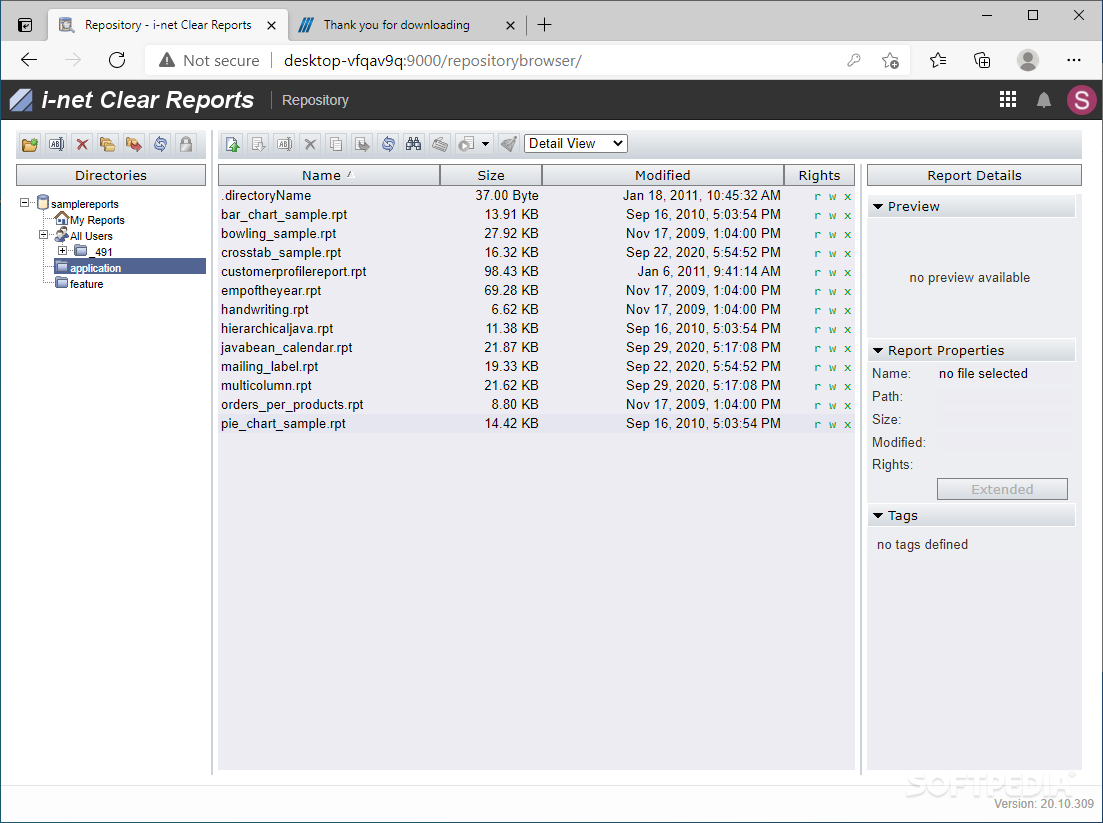Reload the page with browser refresh
This screenshot has height=823, width=1103.
[117, 60]
